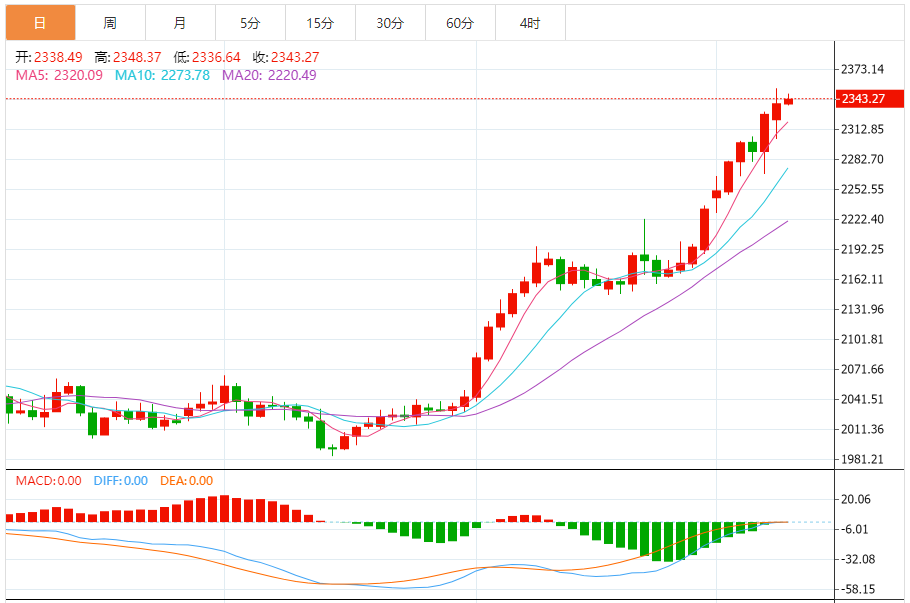Click the MA10: 2273.78 indicator label

click(162, 75)
